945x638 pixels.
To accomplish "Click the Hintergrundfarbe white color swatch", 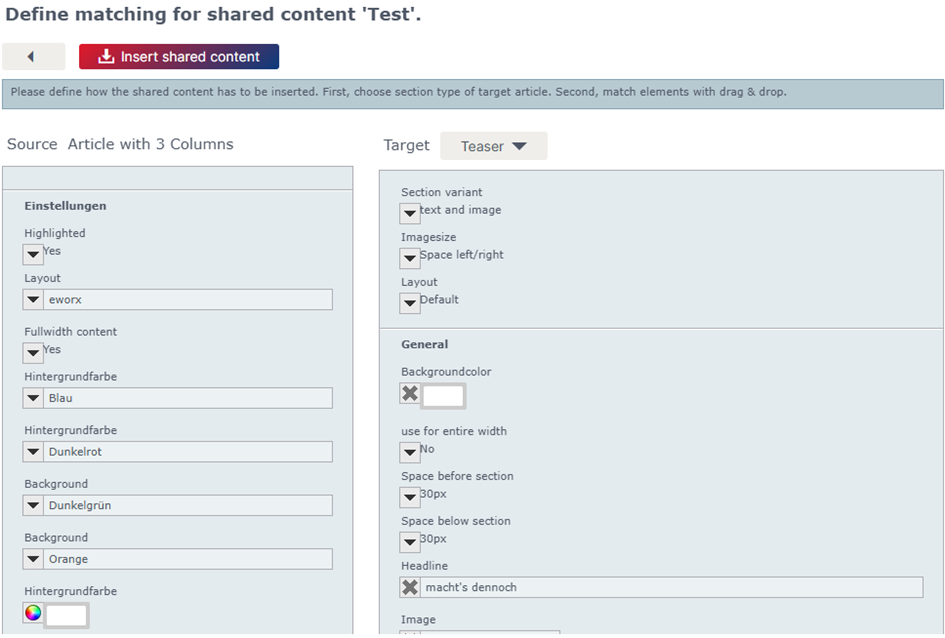I will tap(67, 616).
